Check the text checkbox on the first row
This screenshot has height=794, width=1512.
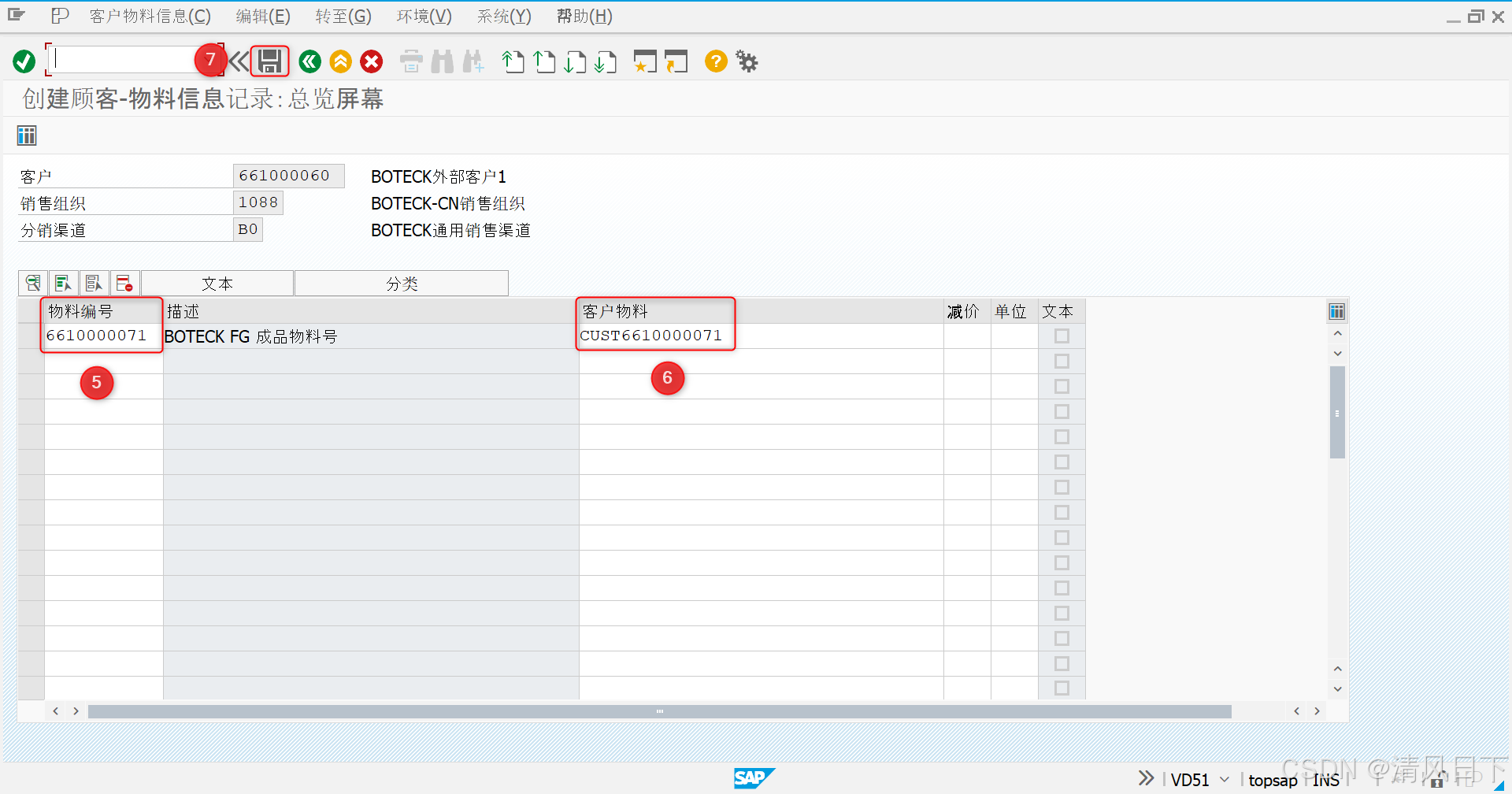pyautogui.click(x=1062, y=336)
